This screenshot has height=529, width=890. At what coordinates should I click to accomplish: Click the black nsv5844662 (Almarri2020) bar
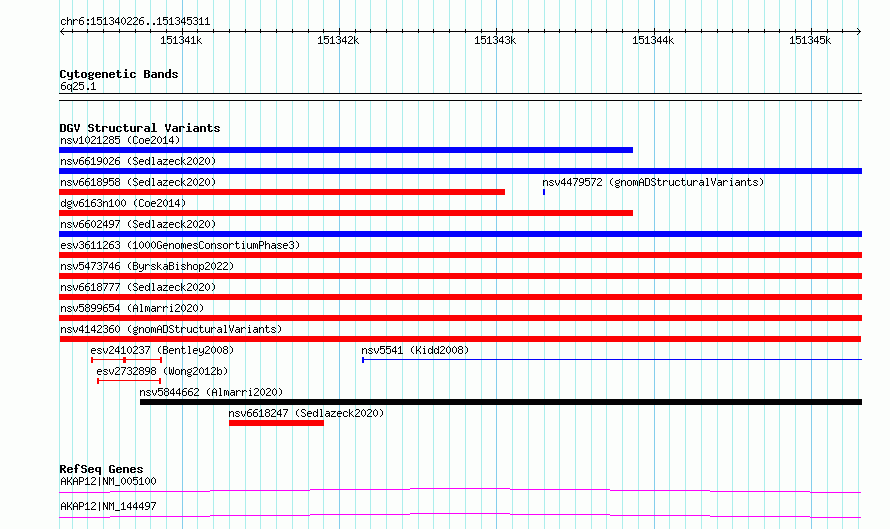pos(501,402)
